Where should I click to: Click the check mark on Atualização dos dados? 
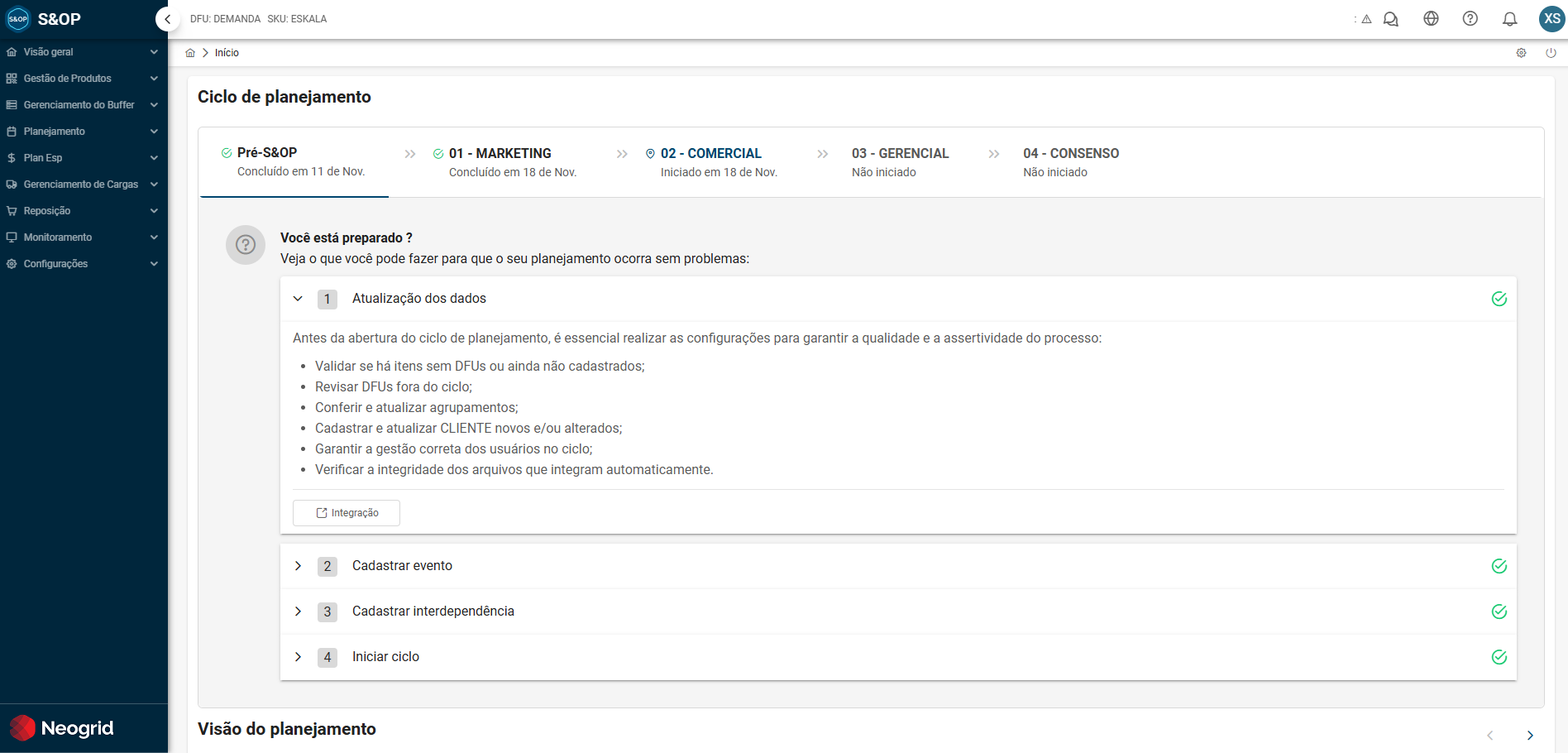coord(1499,299)
